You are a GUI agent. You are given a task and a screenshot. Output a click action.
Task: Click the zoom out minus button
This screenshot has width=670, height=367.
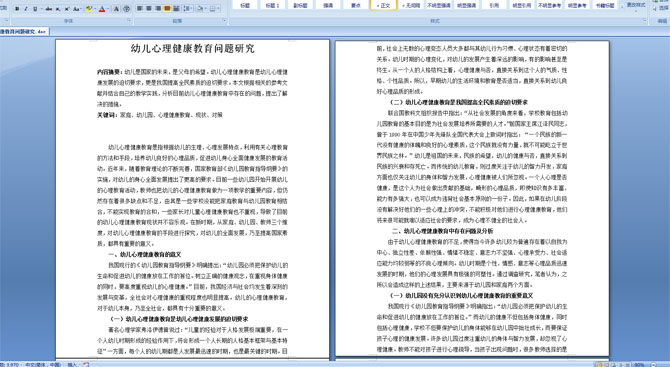[x=654, y=364]
